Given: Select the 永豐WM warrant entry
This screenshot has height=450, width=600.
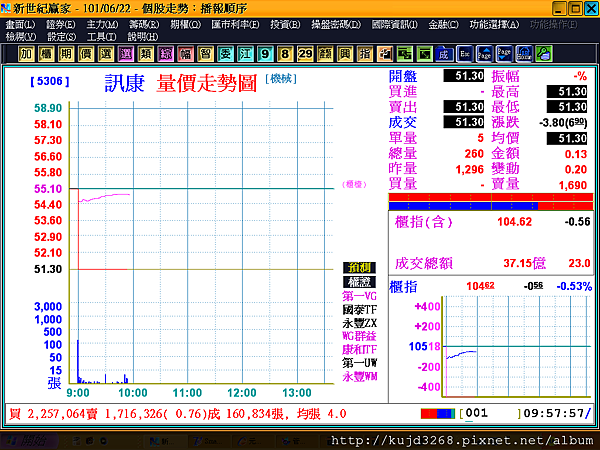Looking at the screenshot, I should [x=359, y=378].
